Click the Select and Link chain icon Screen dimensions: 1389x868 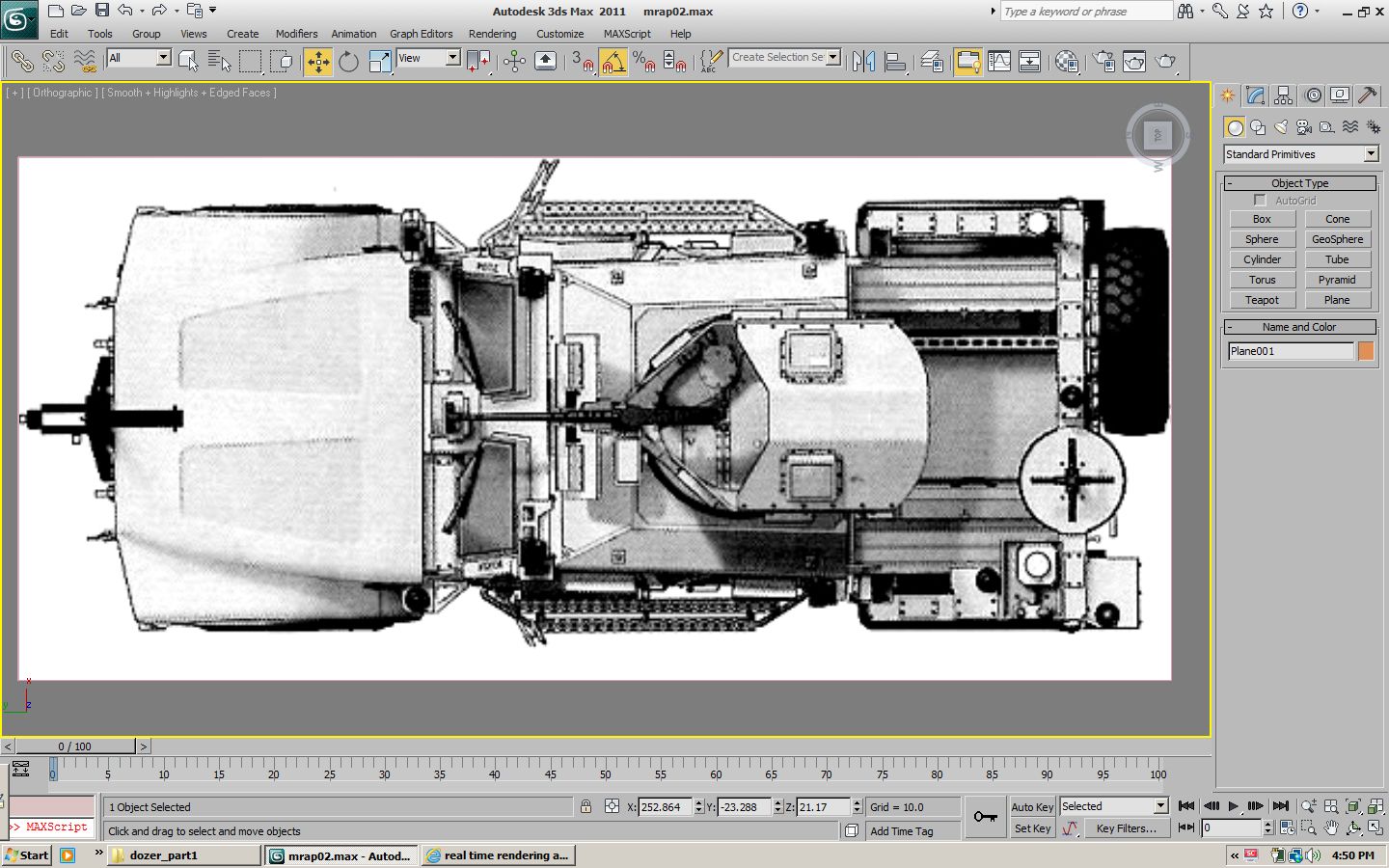click(21, 62)
